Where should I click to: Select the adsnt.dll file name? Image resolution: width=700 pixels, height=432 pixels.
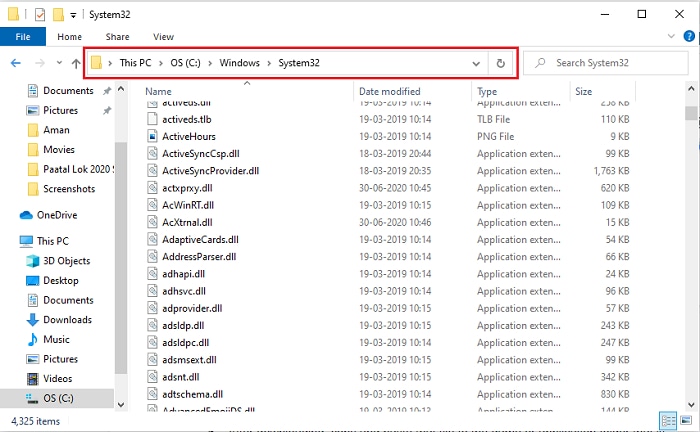point(181,377)
